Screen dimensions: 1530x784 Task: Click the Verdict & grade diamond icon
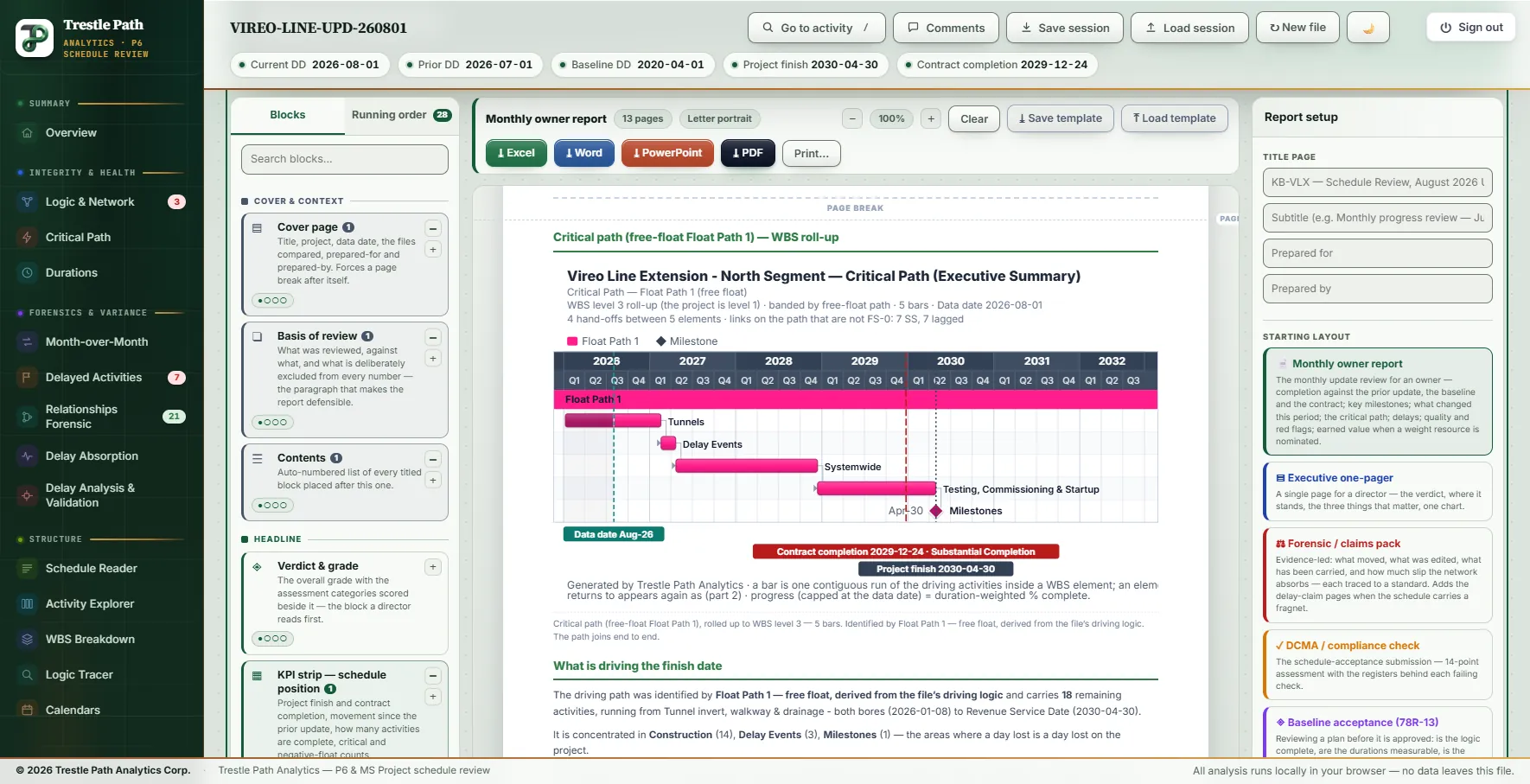click(257, 567)
